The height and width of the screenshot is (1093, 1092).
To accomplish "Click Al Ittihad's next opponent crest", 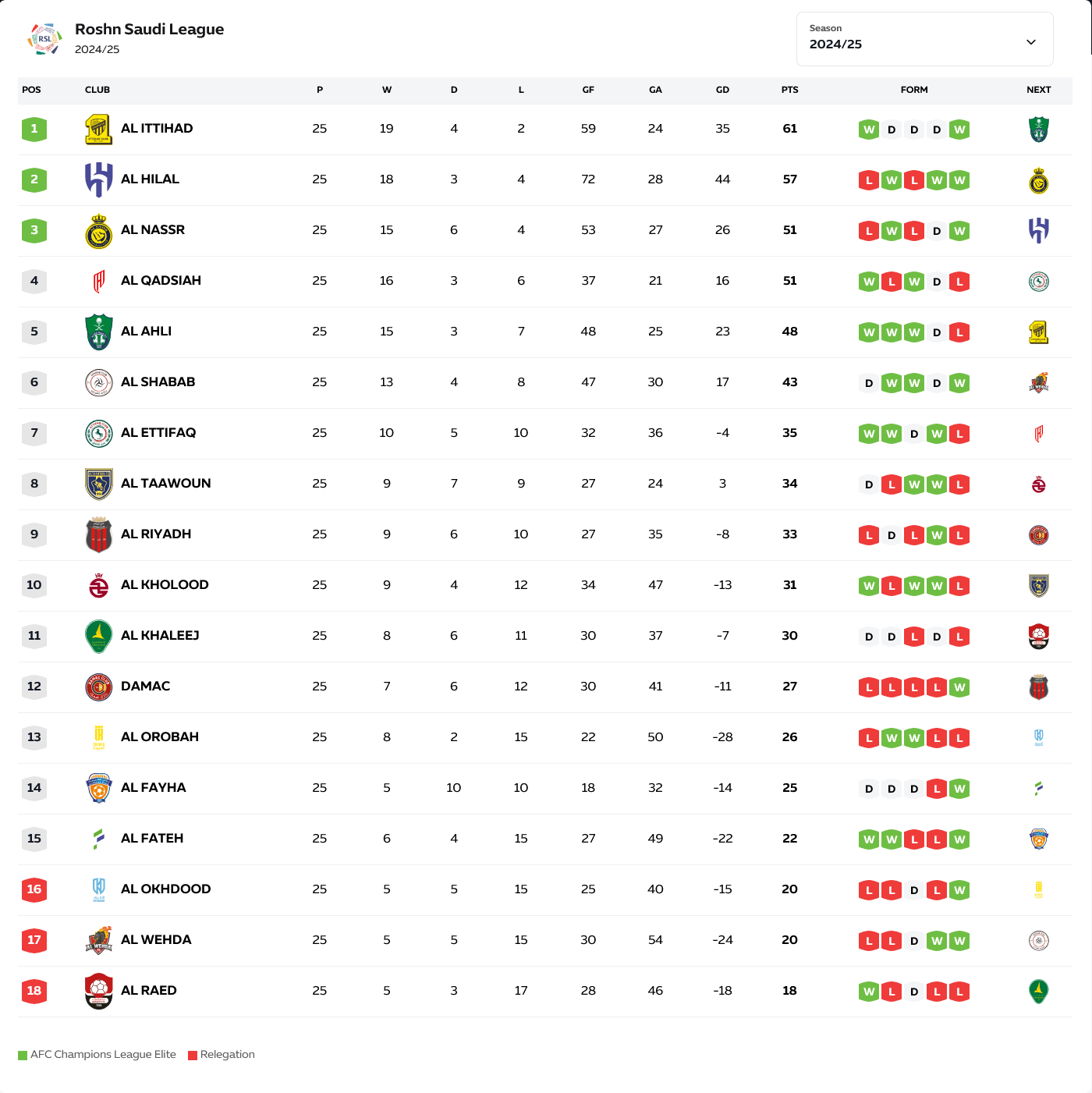I will (x=1038, y=130).
